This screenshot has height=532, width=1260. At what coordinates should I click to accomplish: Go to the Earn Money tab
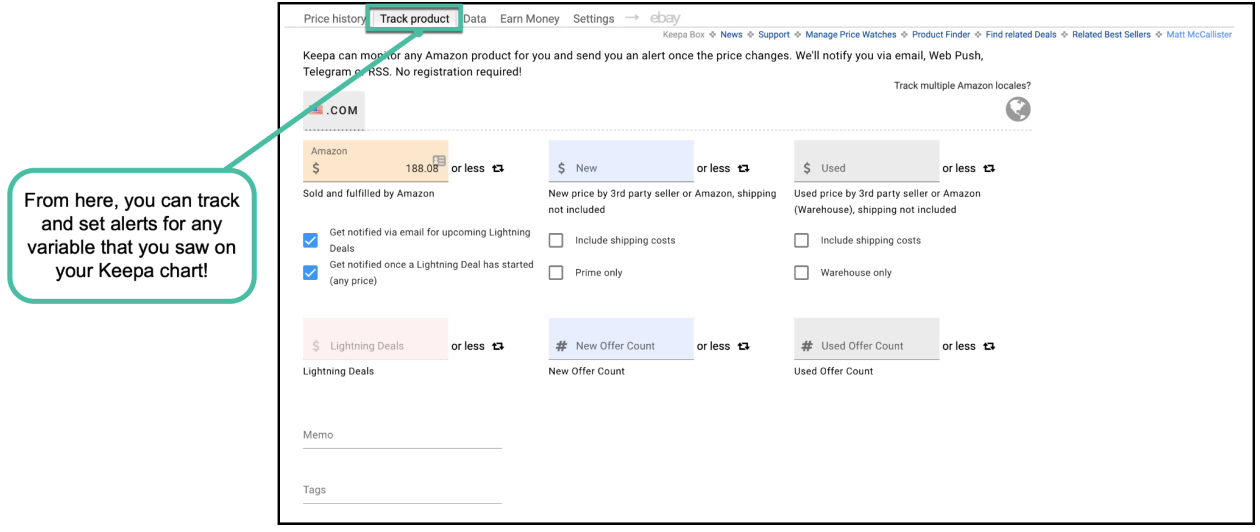point(530,19)
